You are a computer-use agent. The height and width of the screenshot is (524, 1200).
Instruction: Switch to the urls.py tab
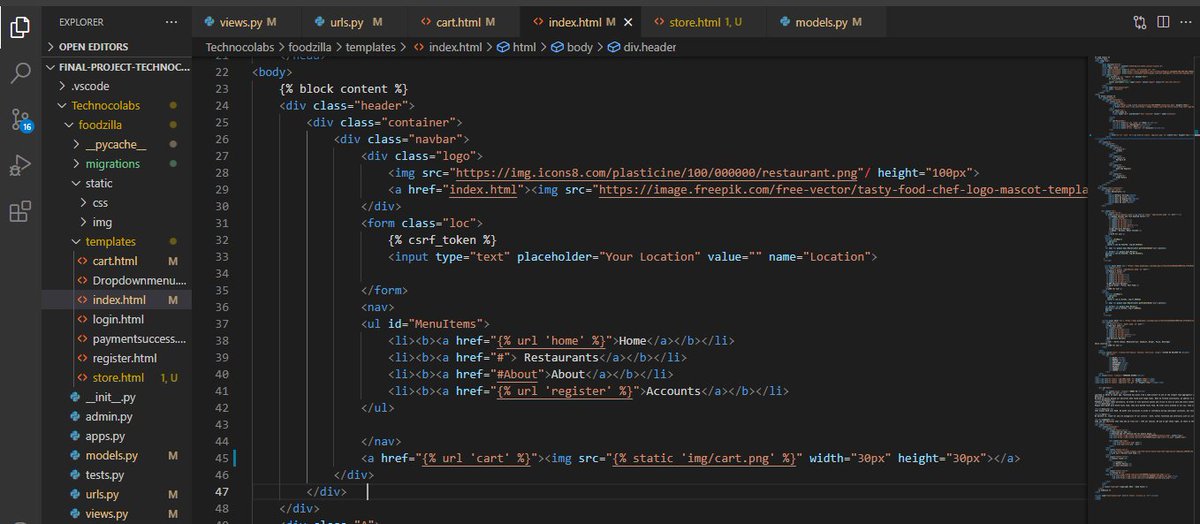(352, 21)
